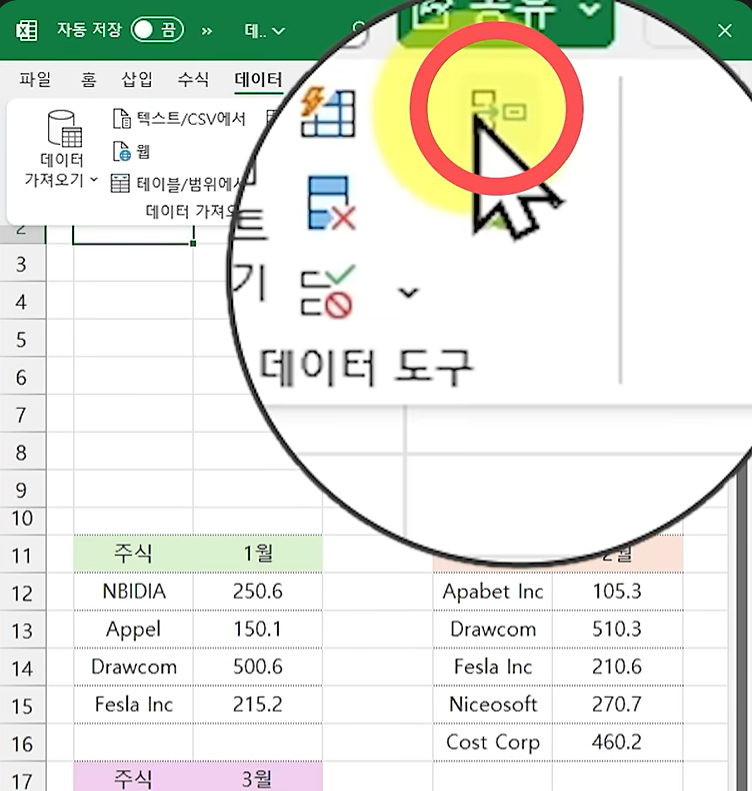This screenshot has width=752, height=791.
Task: Select the Drawcom cell in row 14
Action: click(x=133, y=667)
